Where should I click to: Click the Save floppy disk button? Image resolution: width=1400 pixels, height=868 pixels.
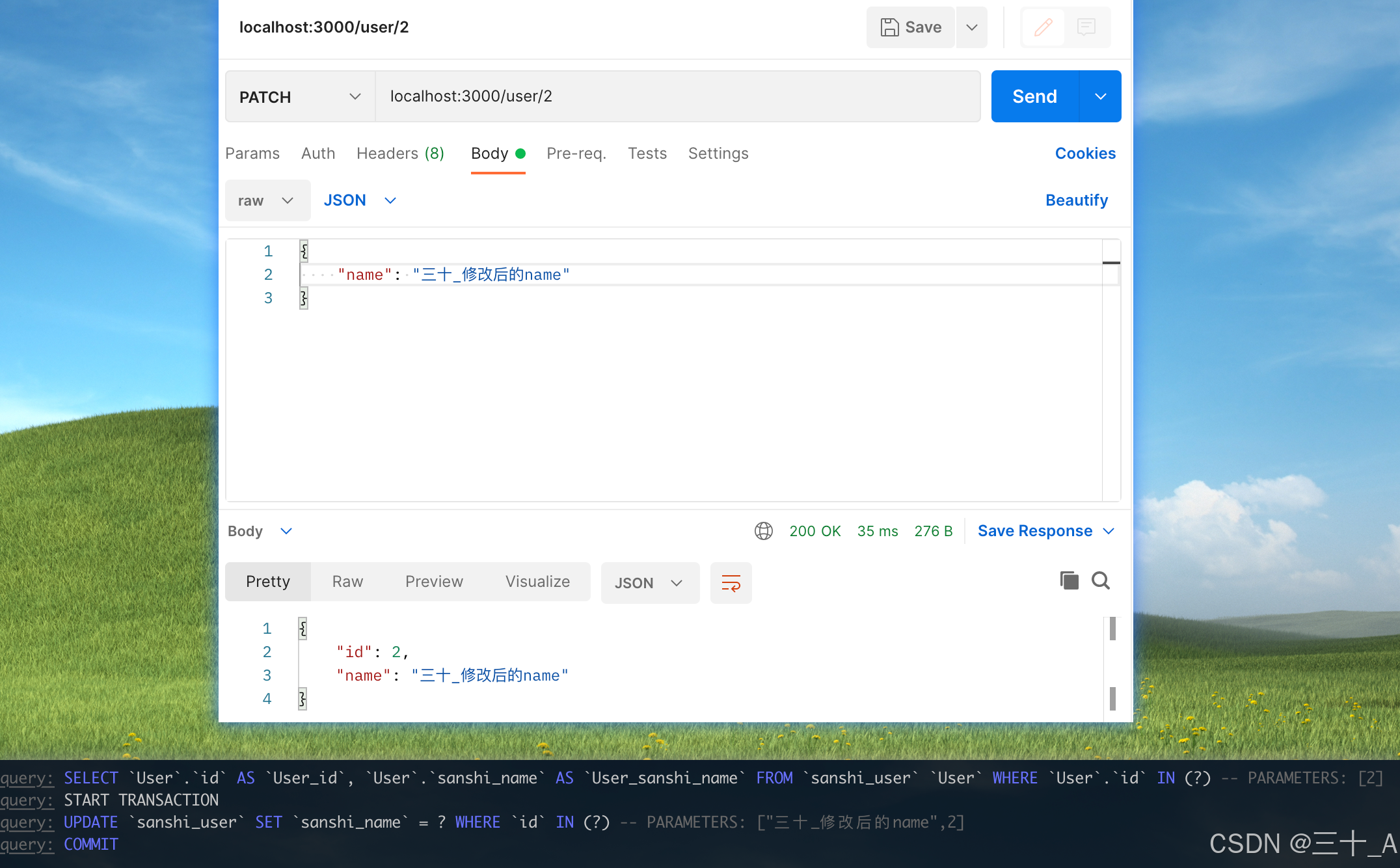click(x=911, y=27)
